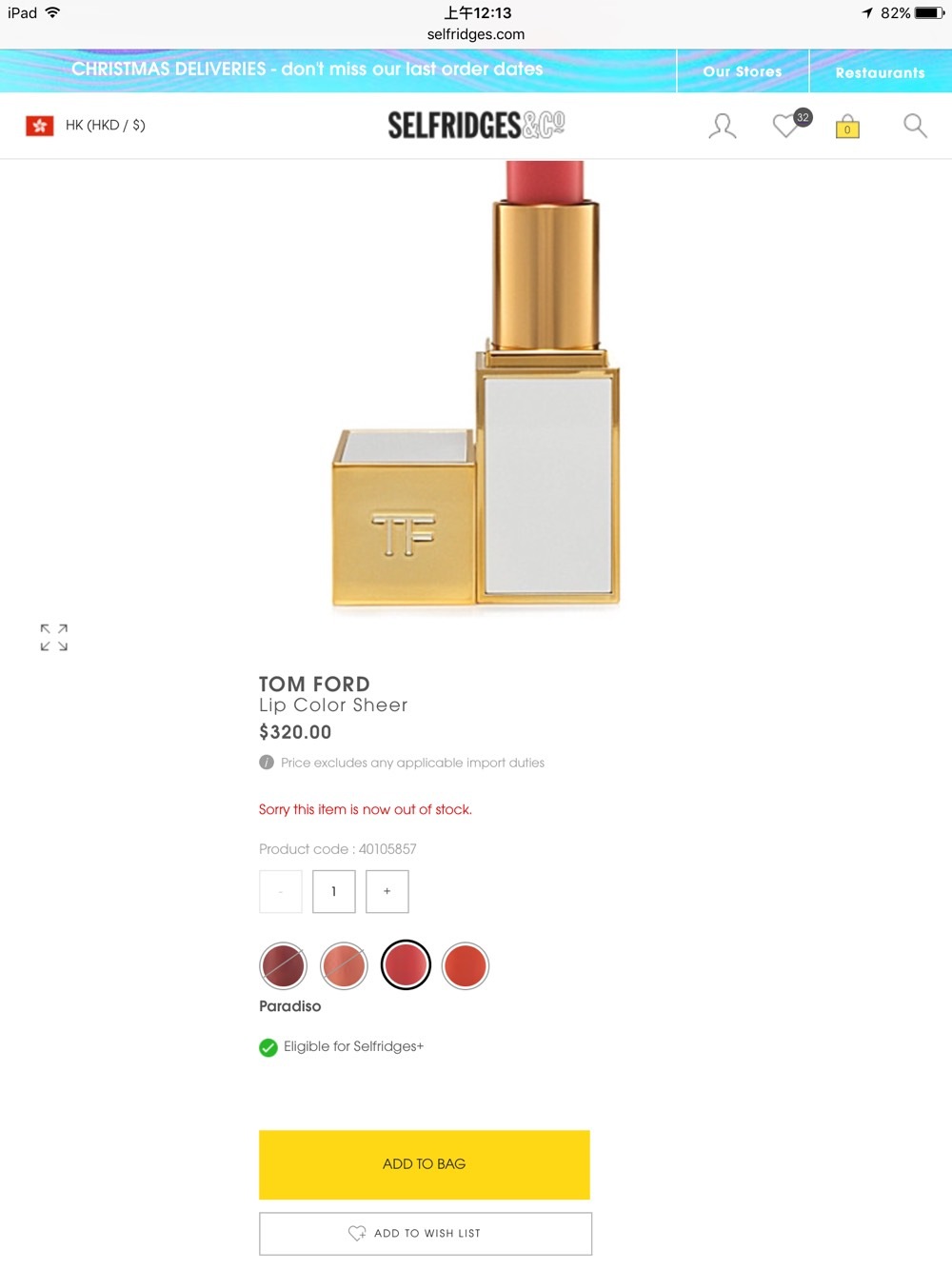Open the yellow shopping bag icon

point(847,127)
